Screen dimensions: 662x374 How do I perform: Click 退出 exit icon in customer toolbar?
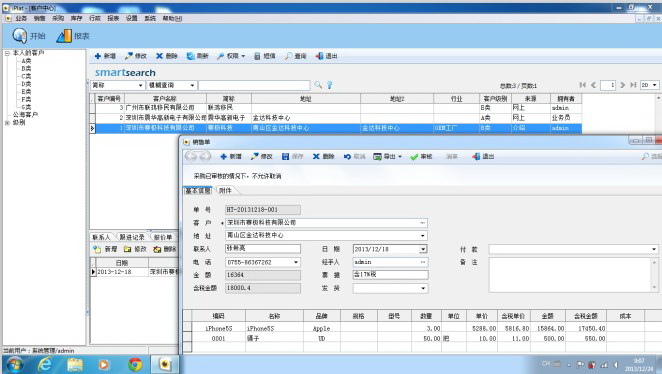coord(319,56)
